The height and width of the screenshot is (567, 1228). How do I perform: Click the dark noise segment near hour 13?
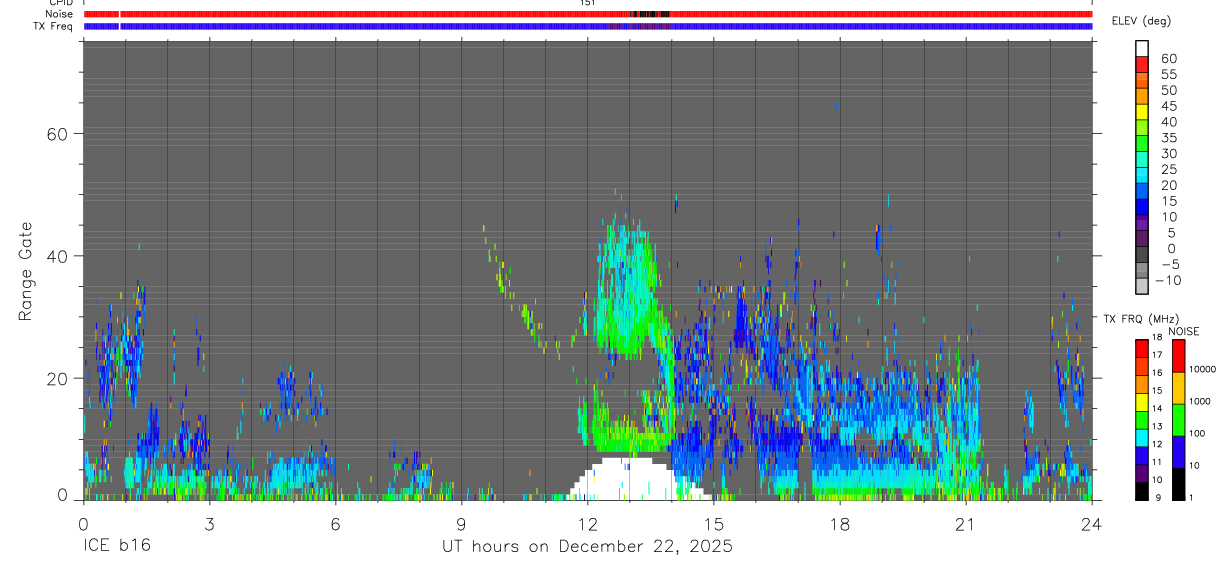point(650,14)
